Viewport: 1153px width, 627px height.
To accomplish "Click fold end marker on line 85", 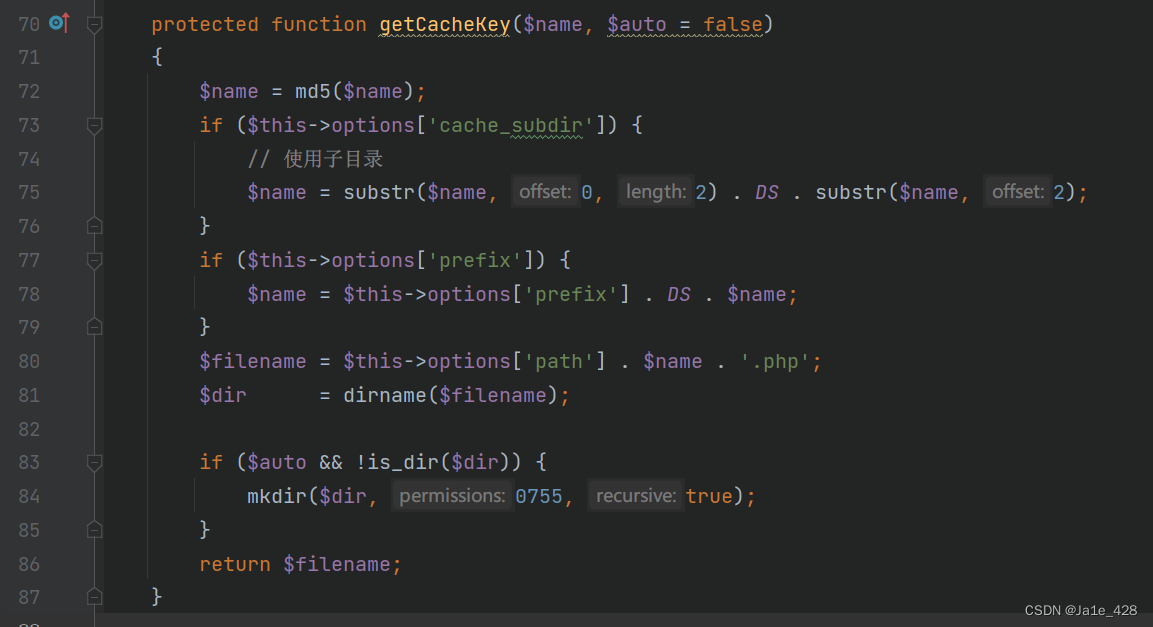I will [x=94, y=529].
